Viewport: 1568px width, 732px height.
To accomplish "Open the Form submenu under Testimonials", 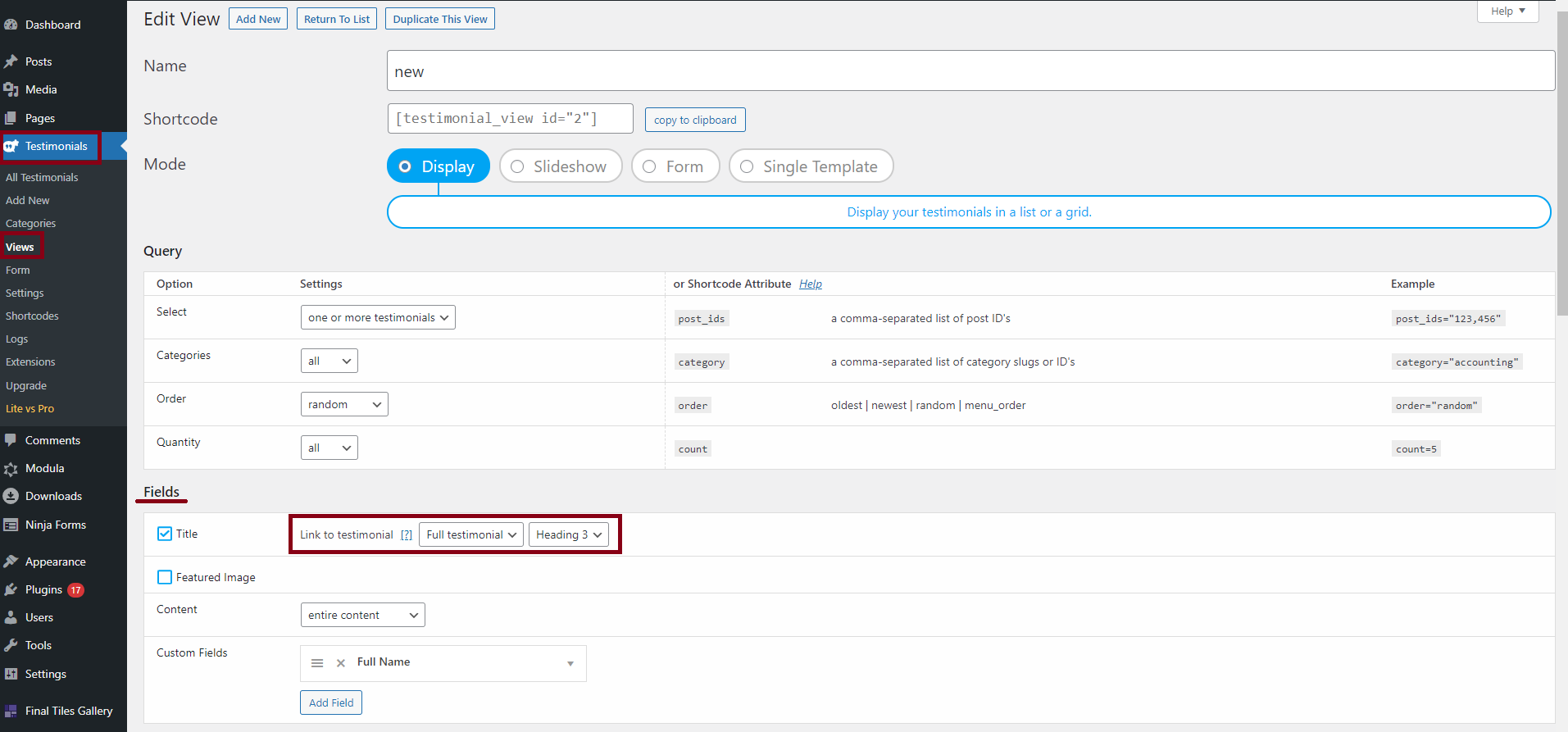I will [17, 270].
